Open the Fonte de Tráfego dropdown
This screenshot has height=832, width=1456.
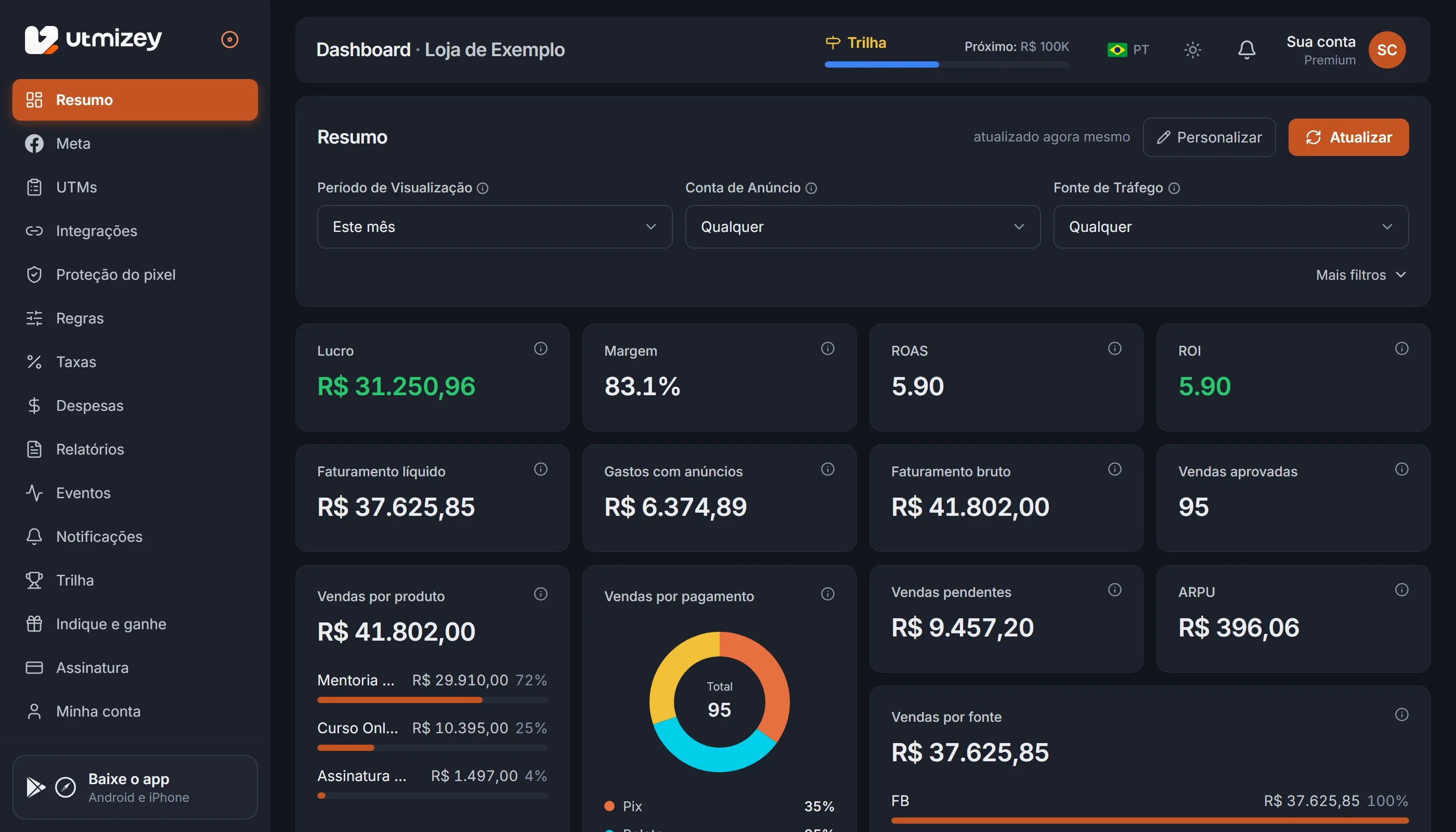1230,227
